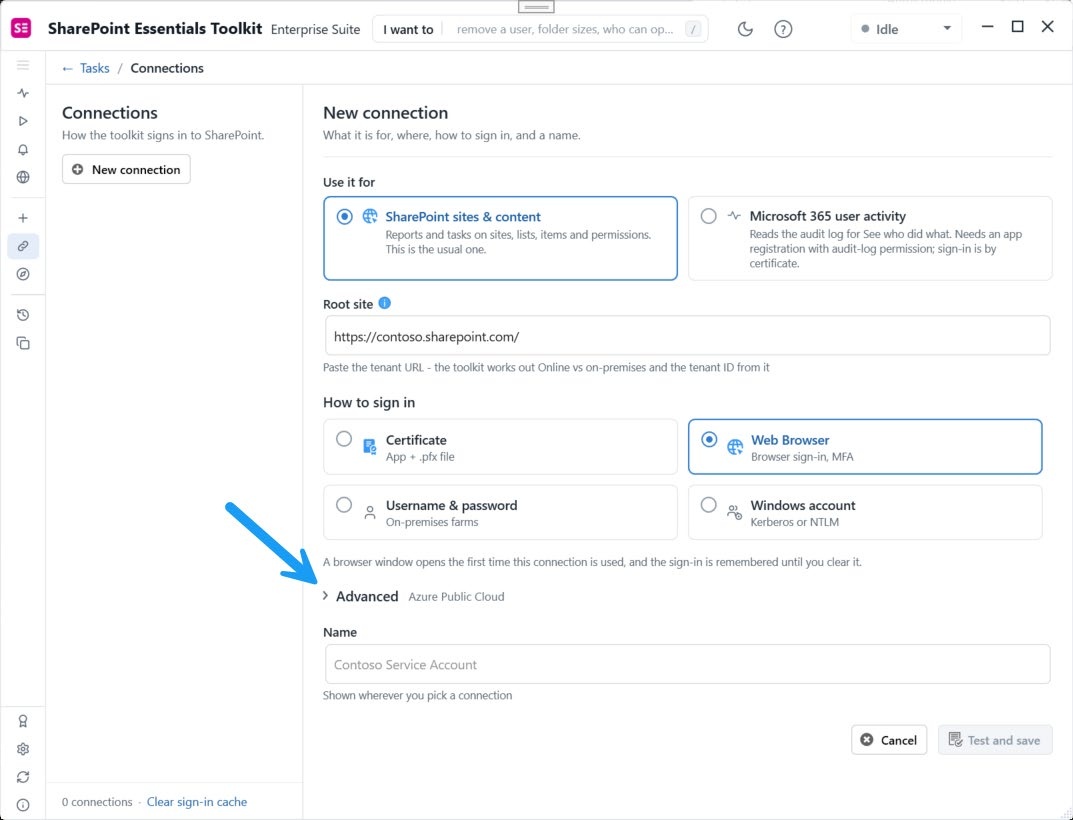Open the settings gear sidebar icon
This screenshot has width=1073, height=820.
coord(23,749)
